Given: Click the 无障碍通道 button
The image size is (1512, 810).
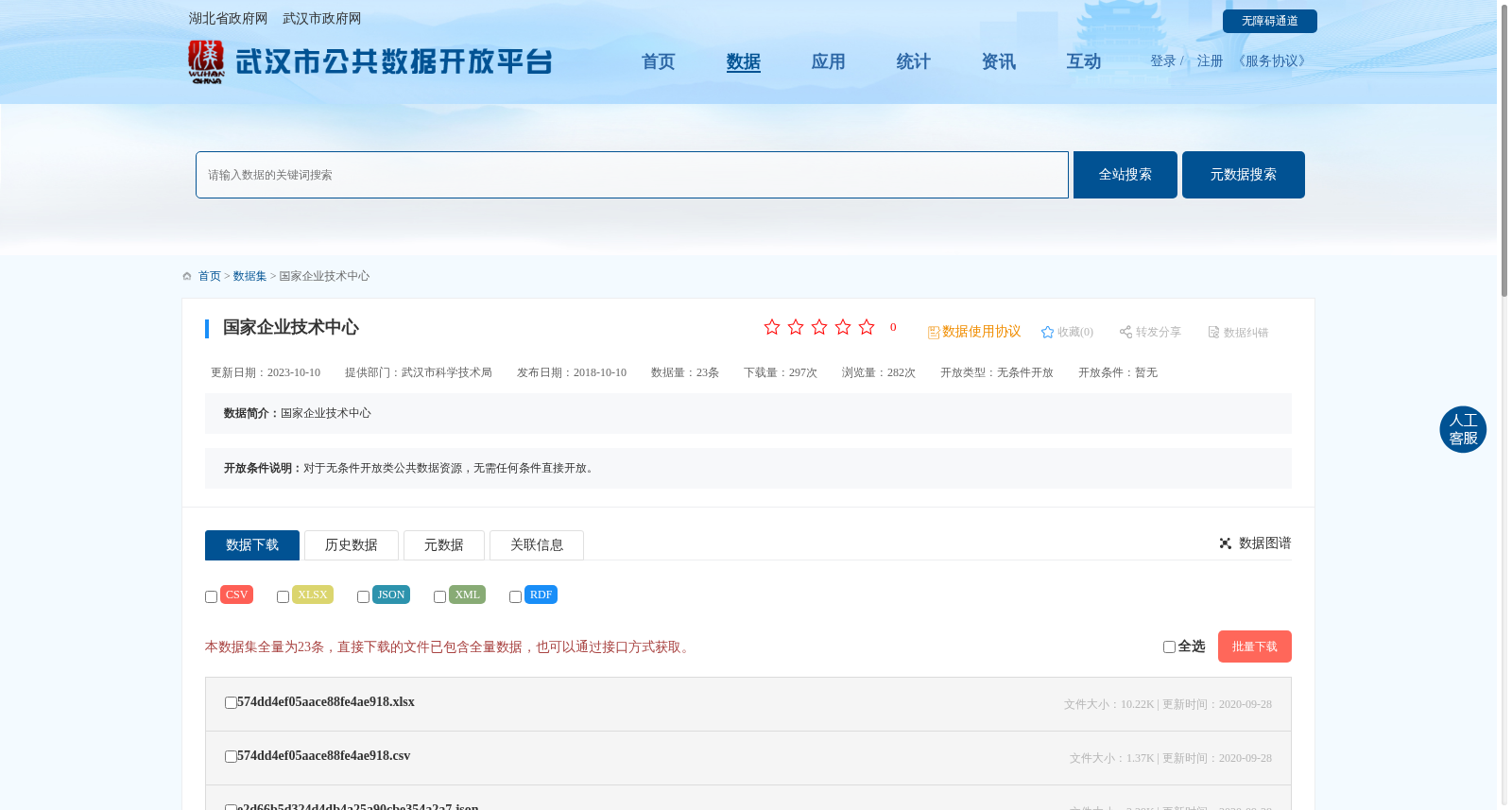Looking at the screenshot, I should coord(1270,21).
